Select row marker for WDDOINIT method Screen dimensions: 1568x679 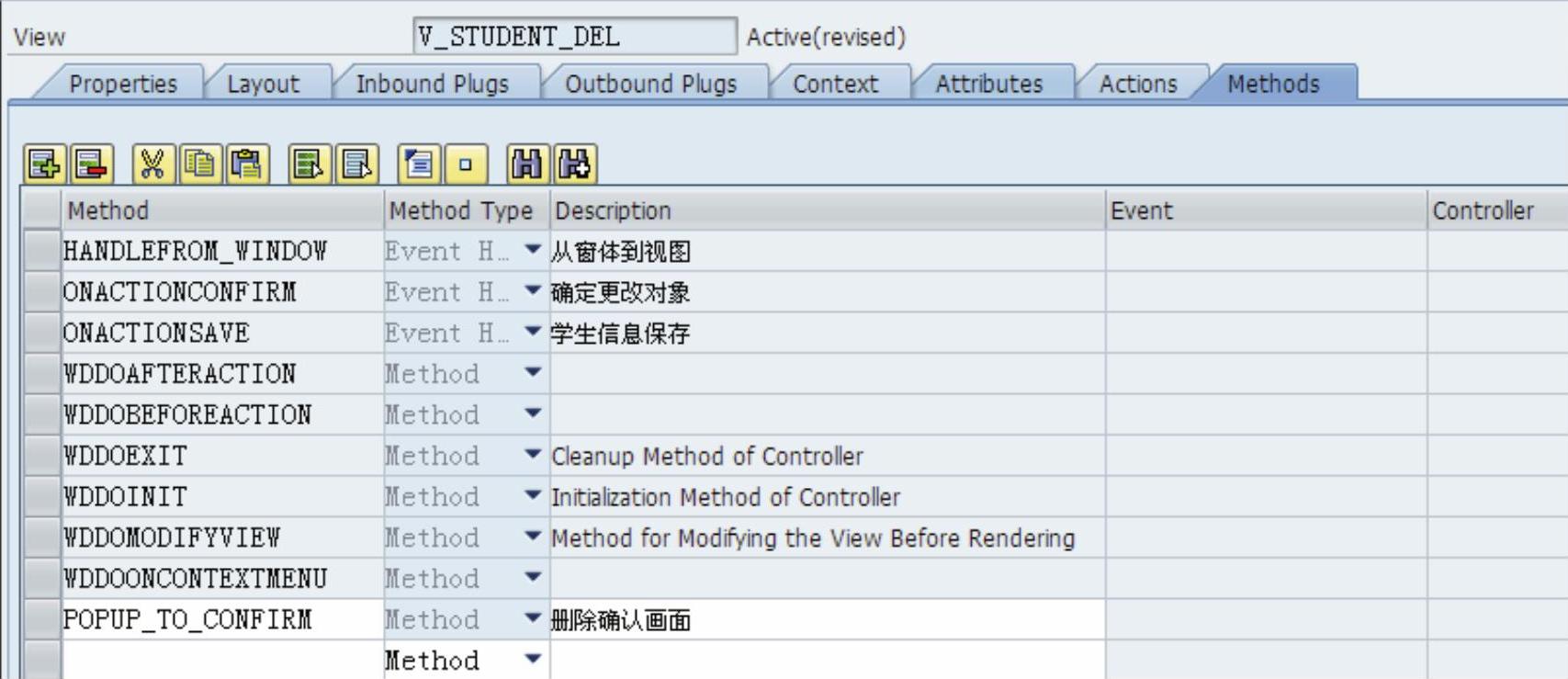pos(41,497)
